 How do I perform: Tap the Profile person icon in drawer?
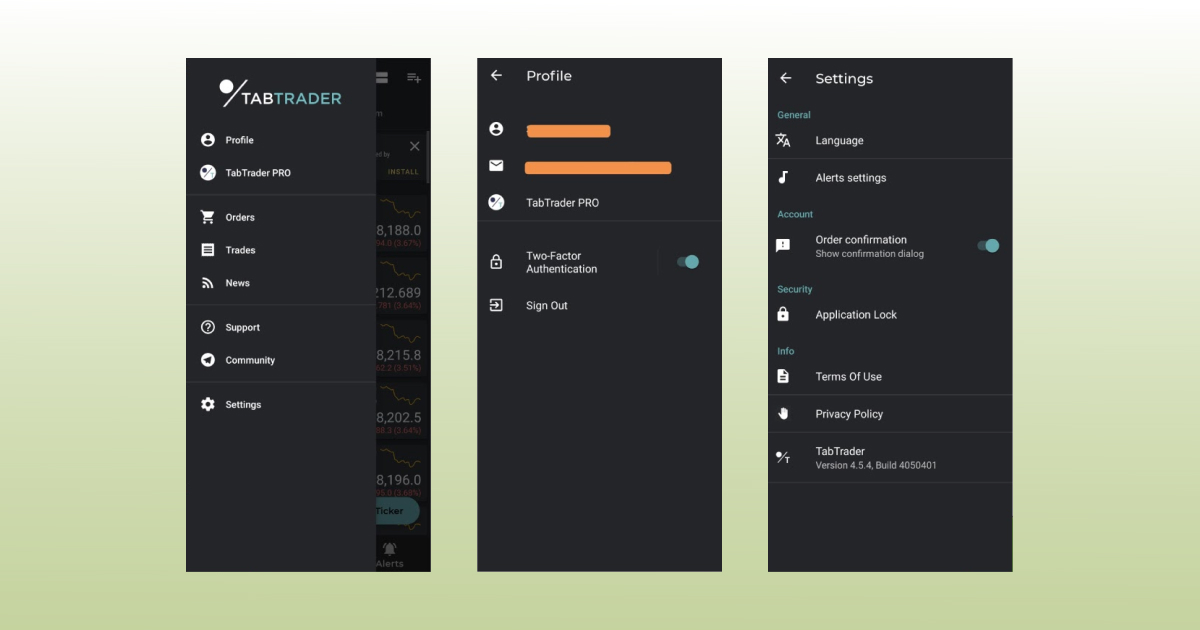click(x=208, y=140)
